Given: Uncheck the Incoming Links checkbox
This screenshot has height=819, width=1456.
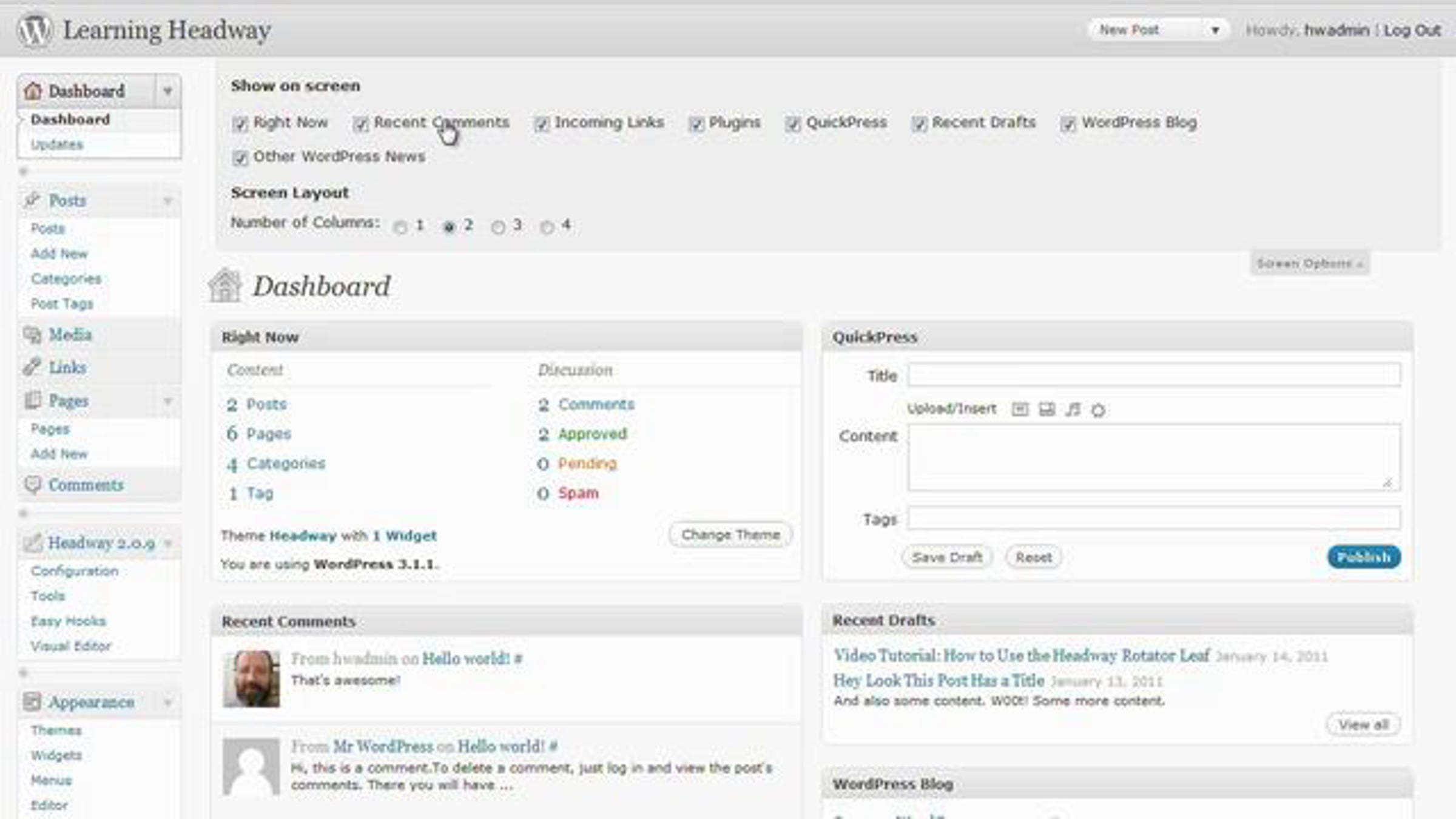Looking at the screenshot, I should [541, 124].
